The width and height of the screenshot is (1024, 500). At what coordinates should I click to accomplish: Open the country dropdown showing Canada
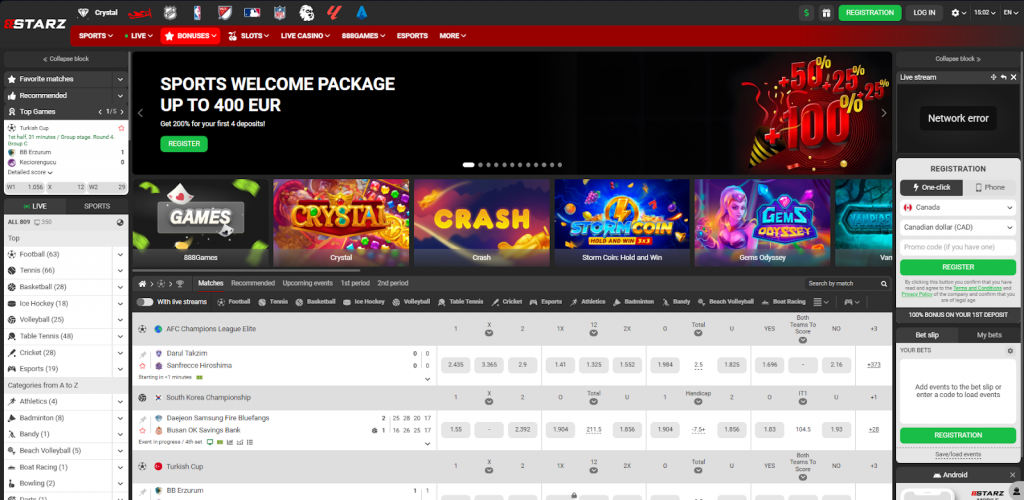[x=958, y=208]
